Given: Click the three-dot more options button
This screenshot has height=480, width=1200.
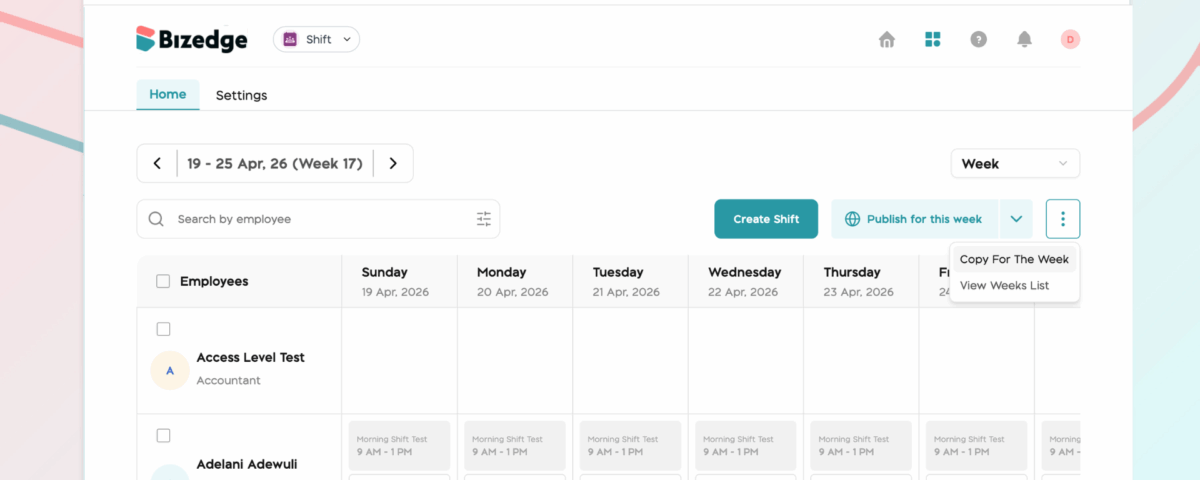Looking at the screenshot, I should pos(1063,219).
